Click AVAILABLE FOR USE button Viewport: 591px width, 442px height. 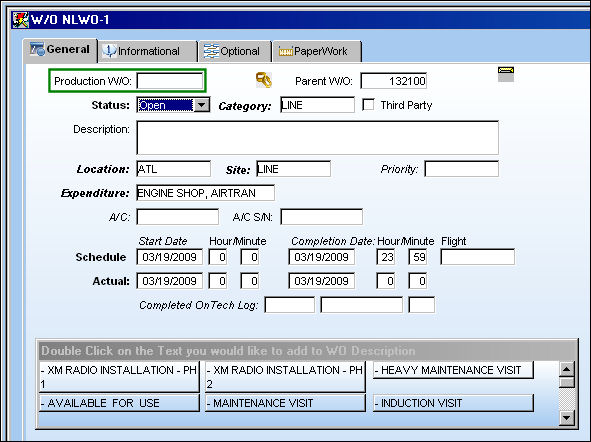(119, 403)
